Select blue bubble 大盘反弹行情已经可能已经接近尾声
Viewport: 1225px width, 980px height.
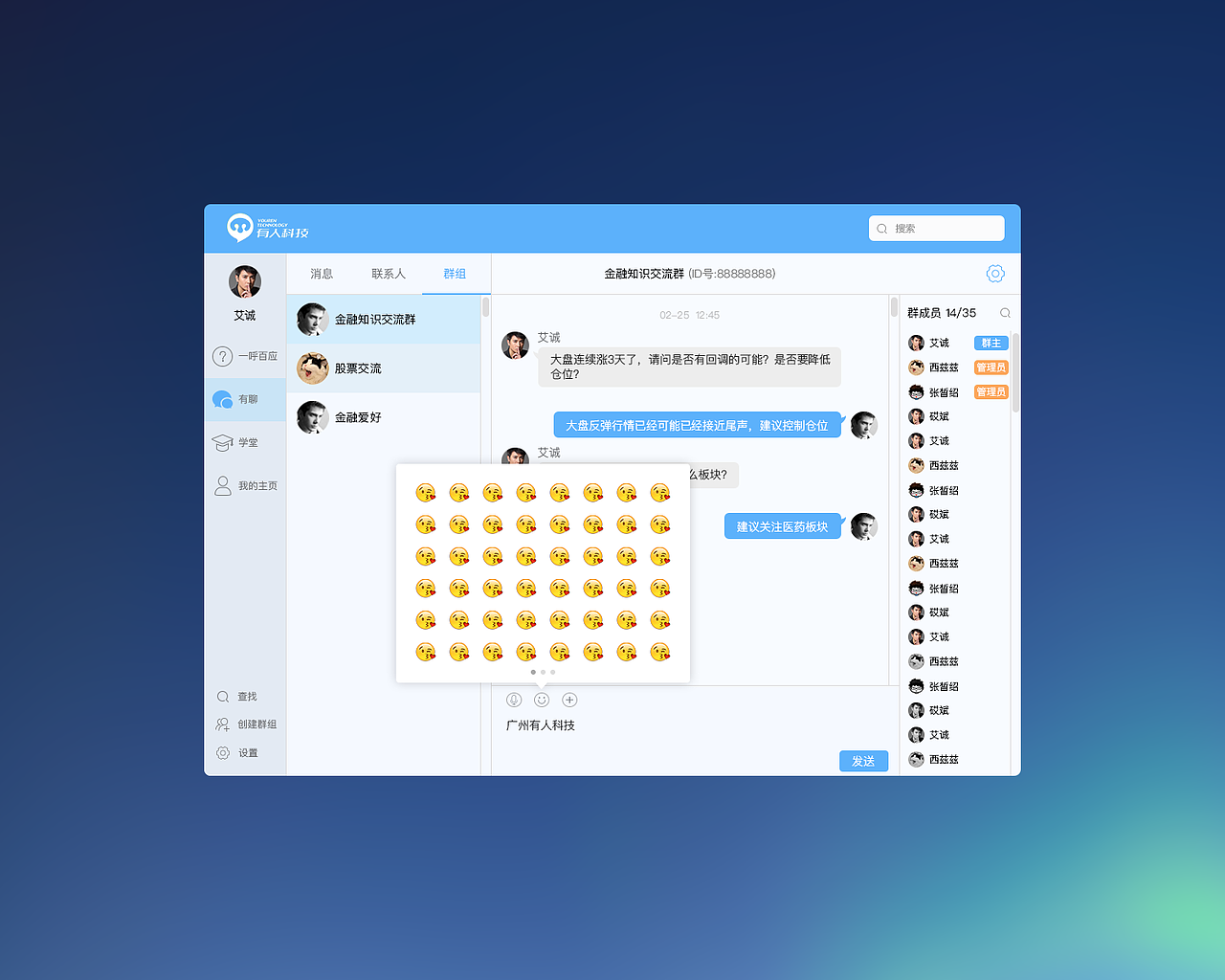coord(698,425)
